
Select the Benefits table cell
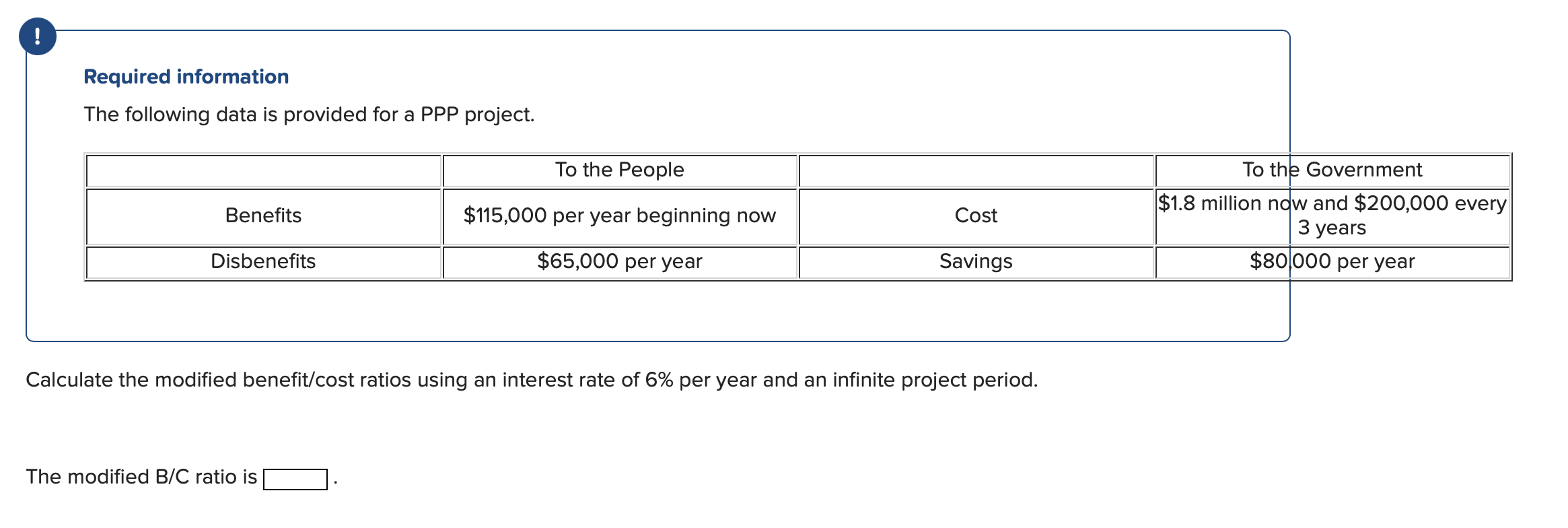(263, 216)
